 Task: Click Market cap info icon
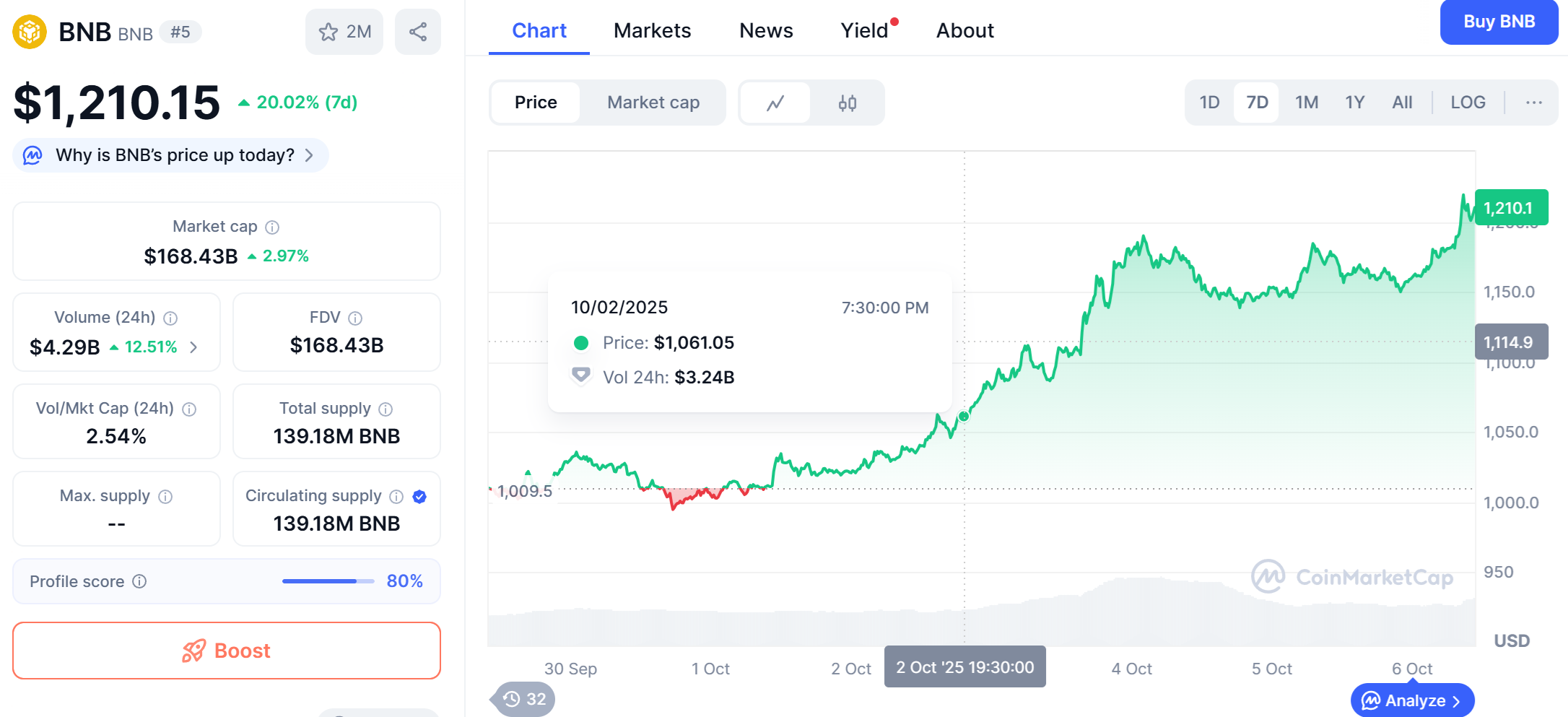pyautogui.click(x=272, y=227)
